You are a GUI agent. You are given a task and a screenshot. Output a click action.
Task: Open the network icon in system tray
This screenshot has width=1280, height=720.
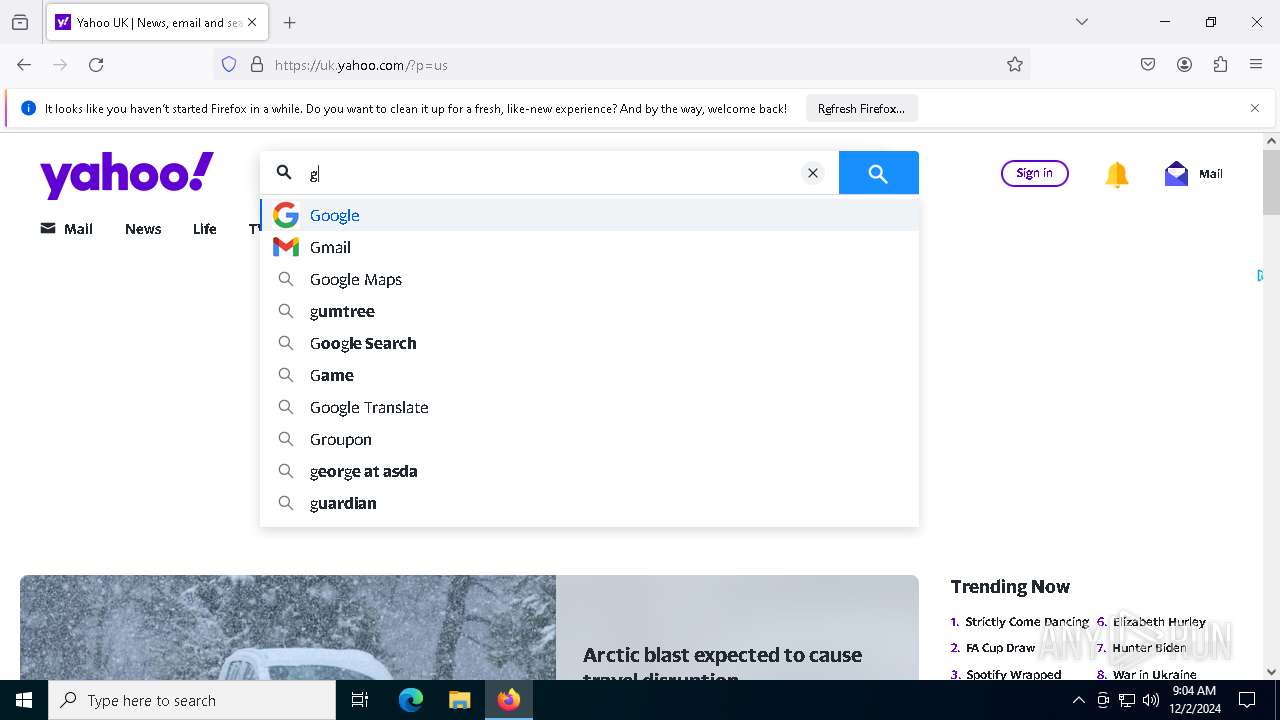coord(1127,700)
